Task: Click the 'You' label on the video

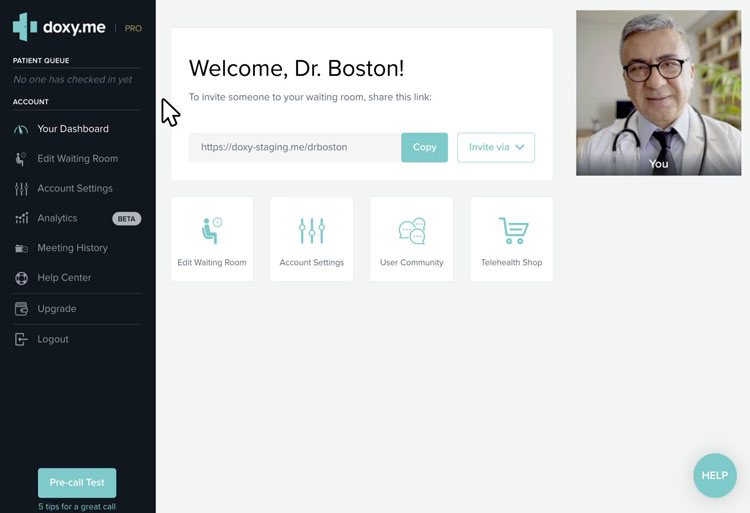Action: (659, 164)
